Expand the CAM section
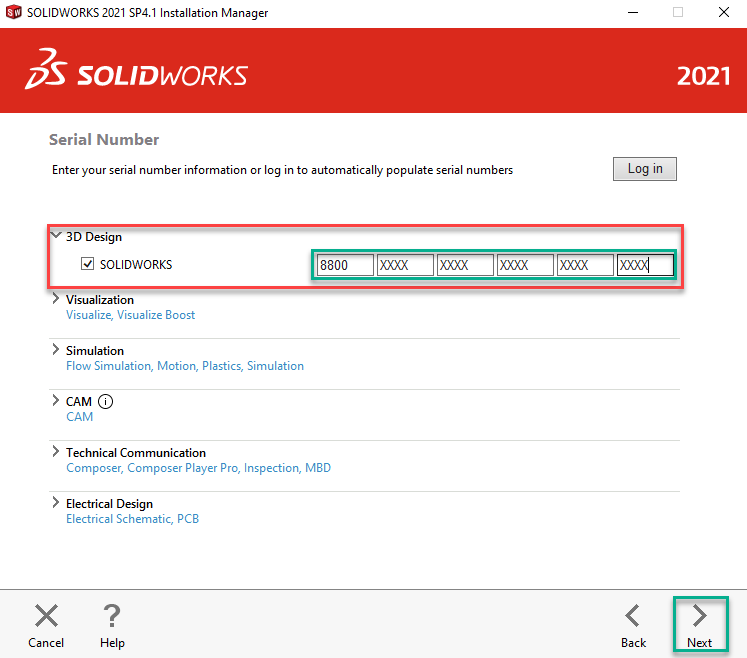Viewport: 747px width, 658px height. coord(56,400)
